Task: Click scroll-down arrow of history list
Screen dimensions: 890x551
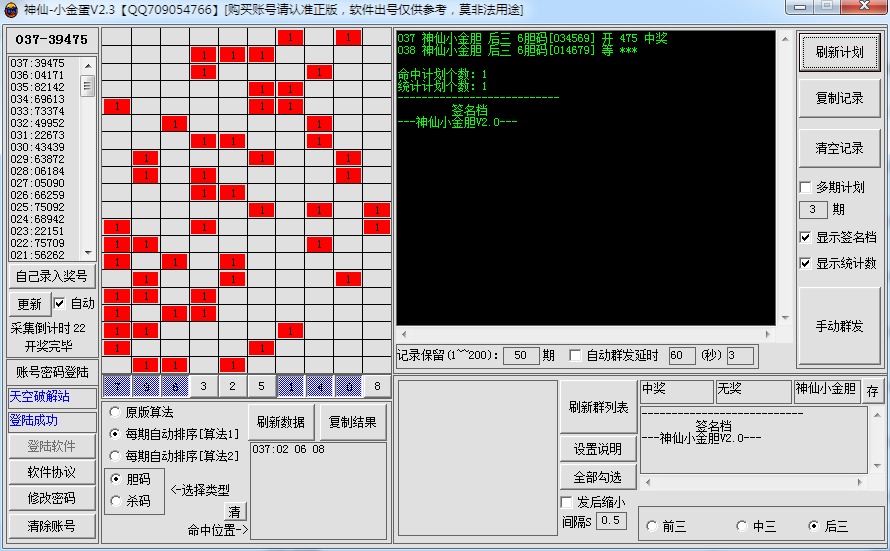Action: 87,253
